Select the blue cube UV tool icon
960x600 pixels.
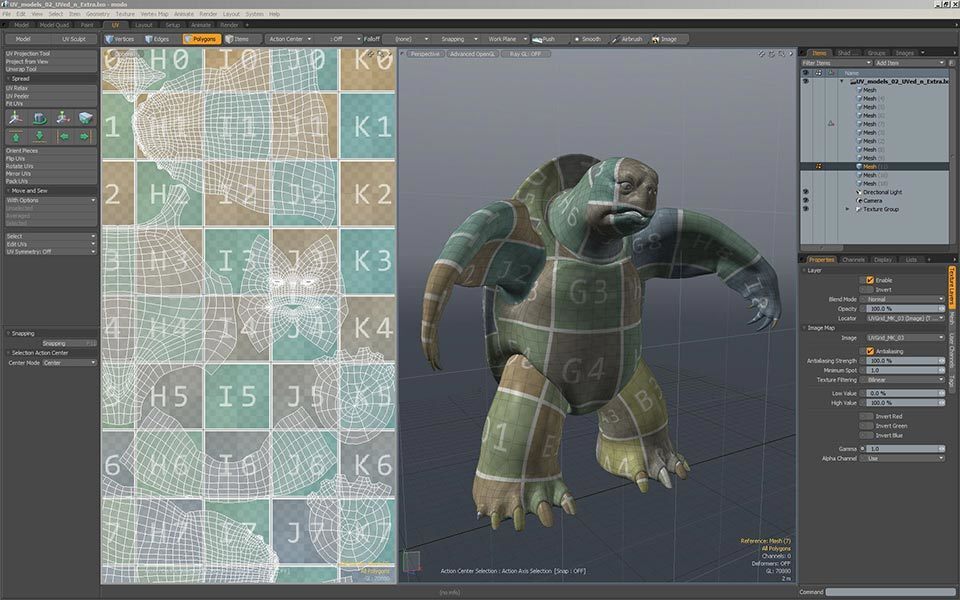[x=86, y=118]
